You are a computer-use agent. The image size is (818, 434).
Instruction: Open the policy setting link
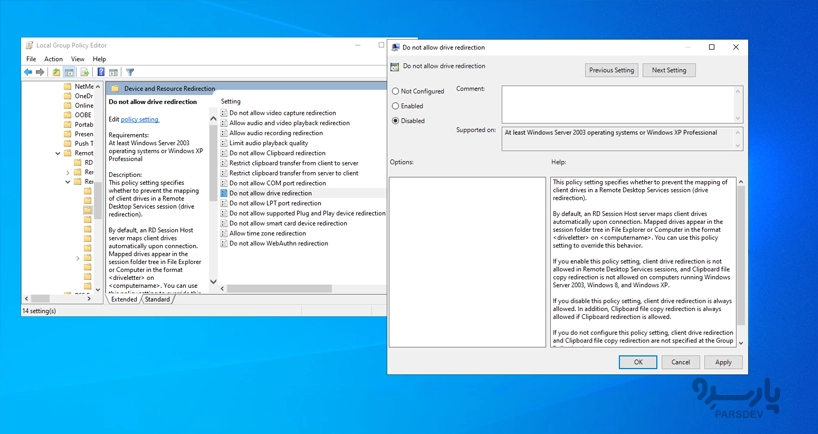[x=140, y=119]
